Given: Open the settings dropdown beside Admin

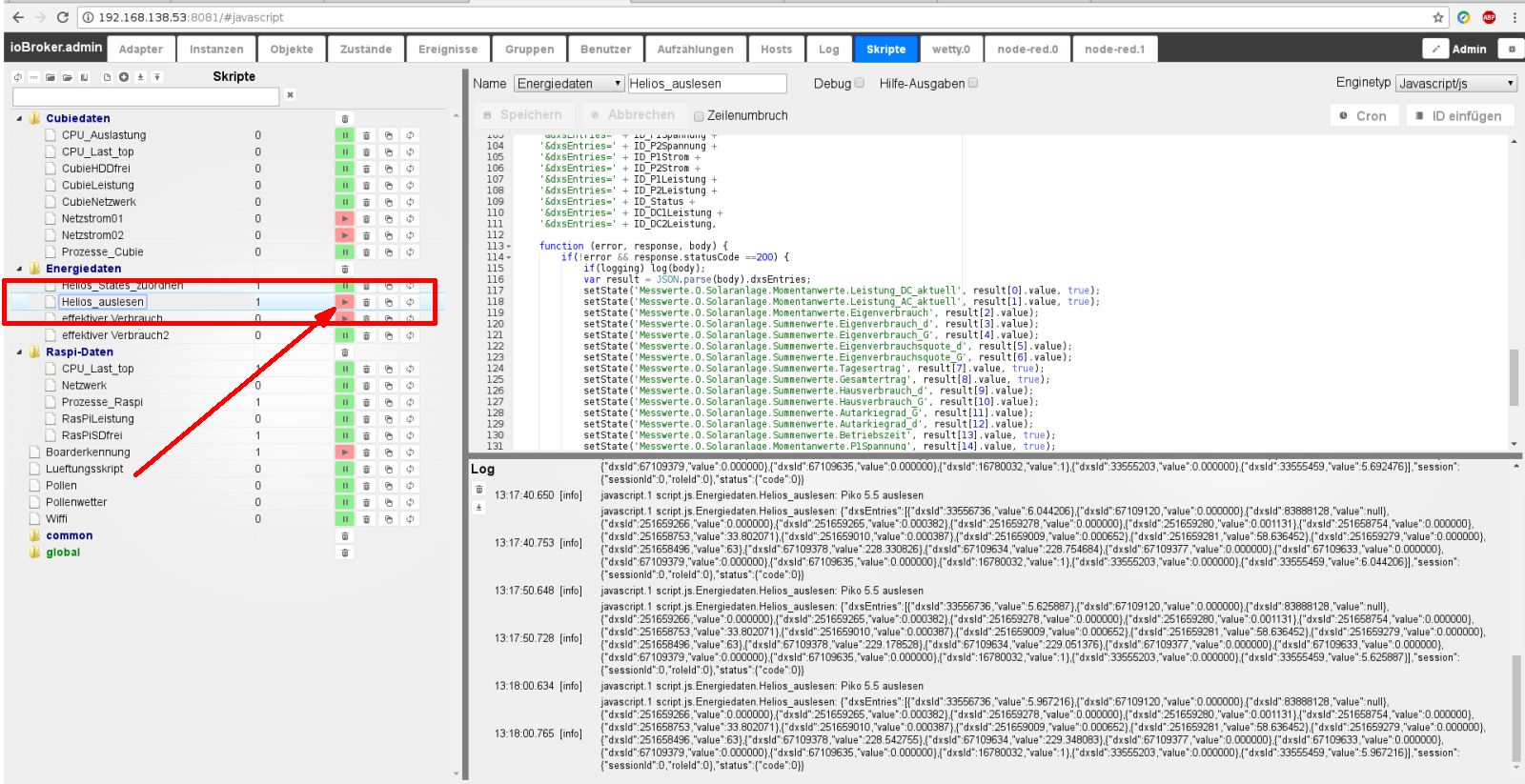Looking at the screenshot, I should pos(1511,49).
